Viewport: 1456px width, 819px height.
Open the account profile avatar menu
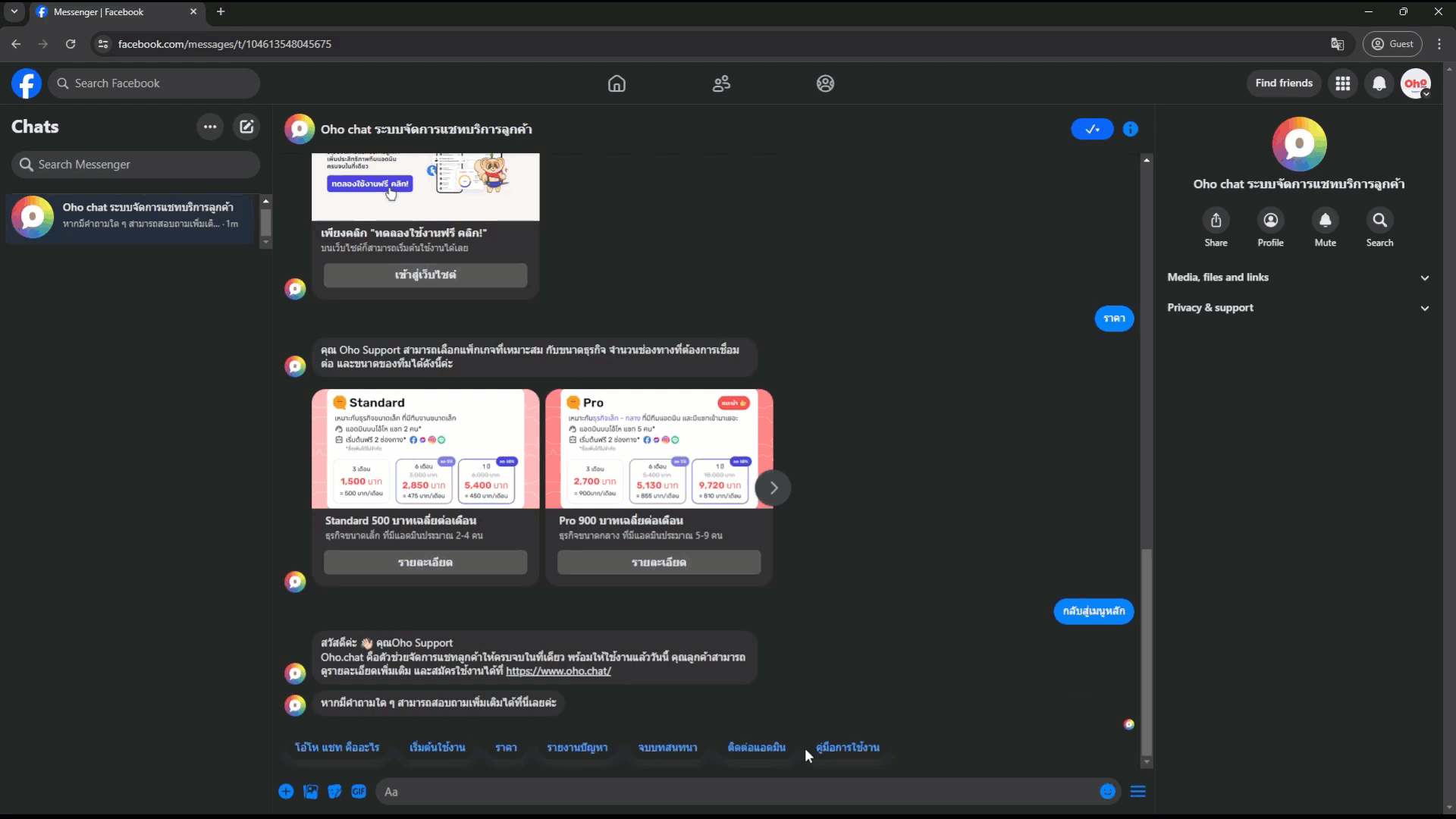pyautogui.click(x=1416, y=83)
